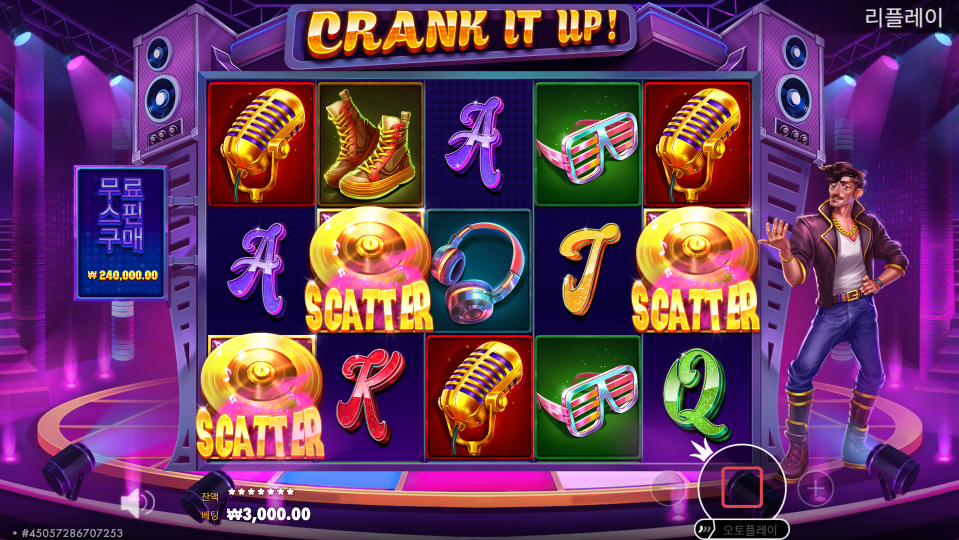Click the headphones symbol on center reel
Image resolution: width=959 pixels, height=540 pixels.
[479, 271]
